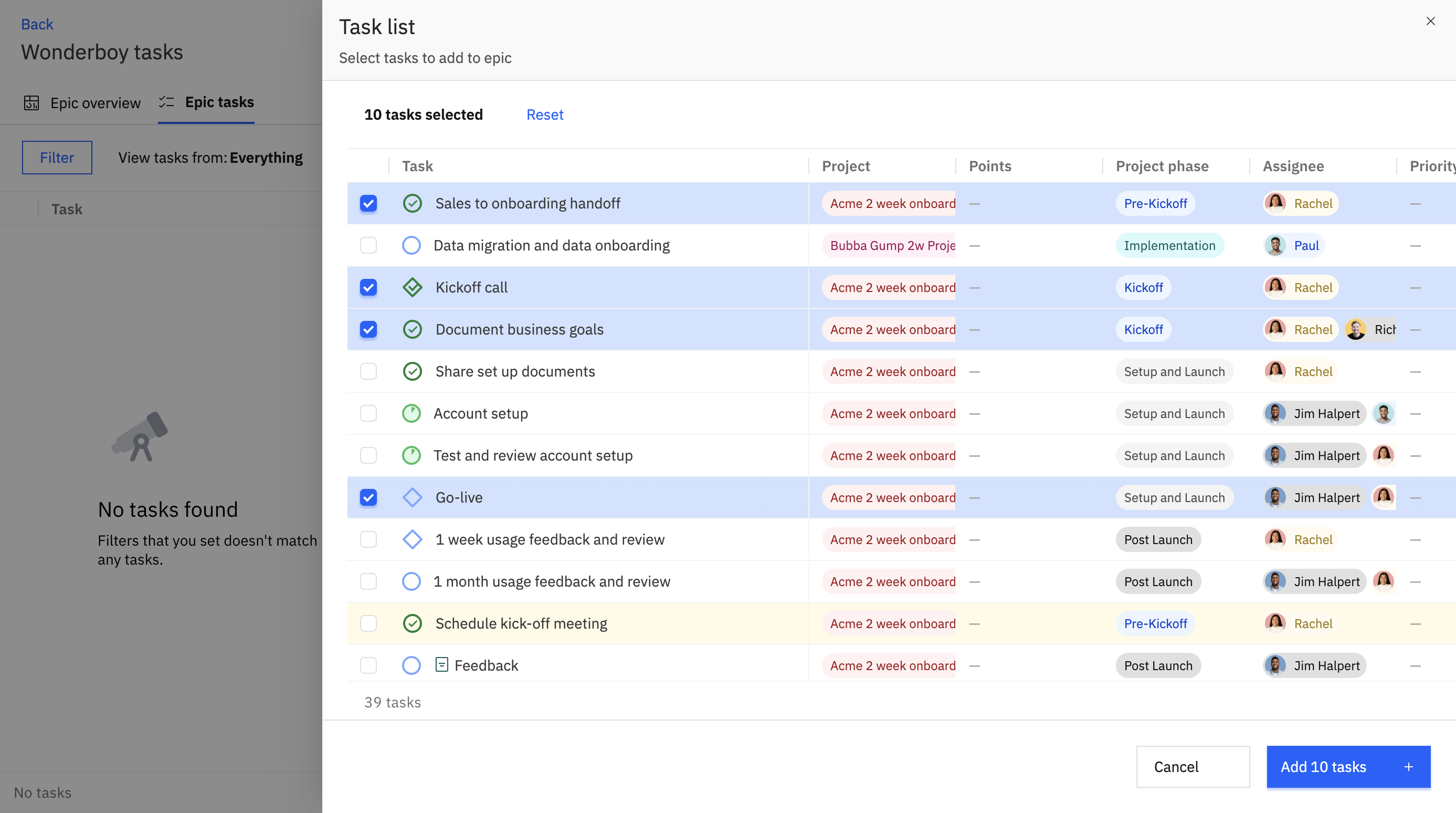Go Back to previous page
The image size is (1456, 813).
(x=37, y=24)
